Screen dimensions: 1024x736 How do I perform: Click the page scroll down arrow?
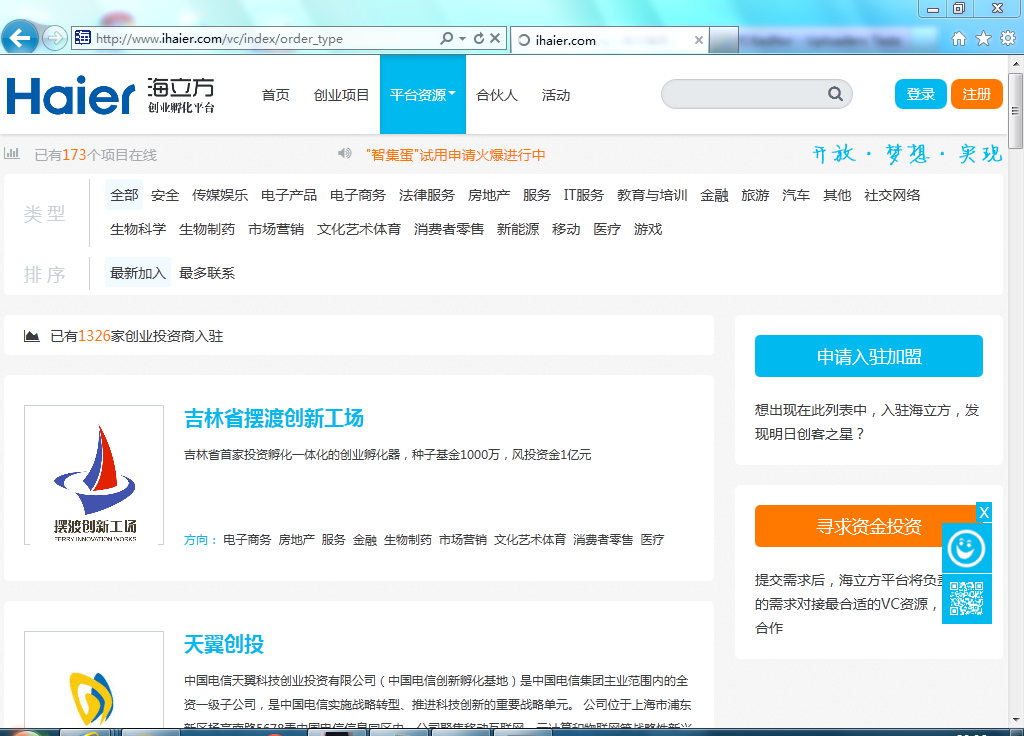pos(1016,719)
